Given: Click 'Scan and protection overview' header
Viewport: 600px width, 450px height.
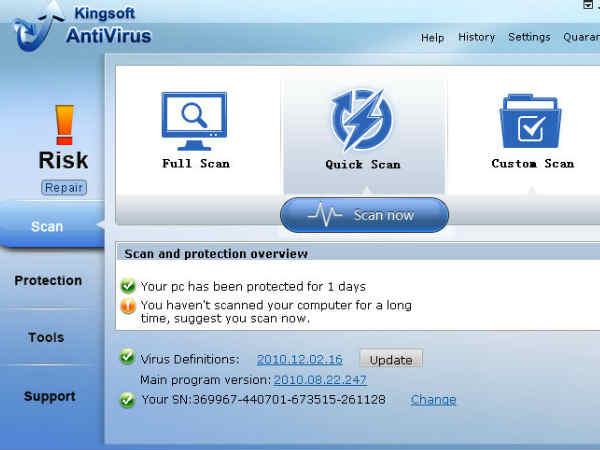Looking at the screenshot, I should [x=216, y=254].
